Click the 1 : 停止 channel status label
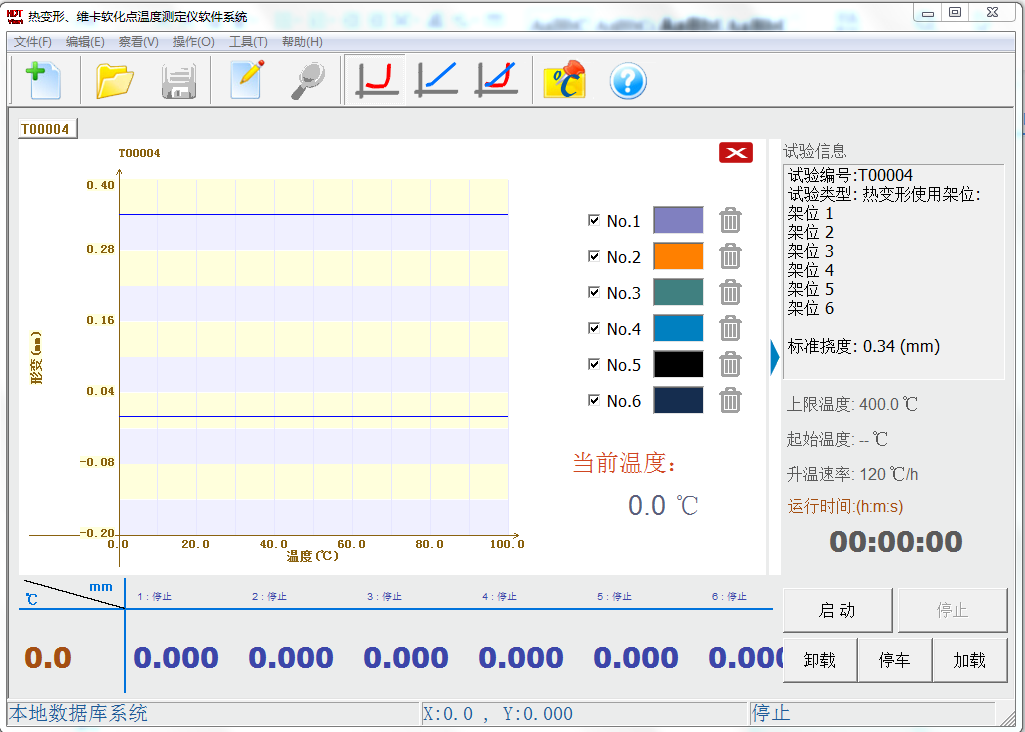 154,597
